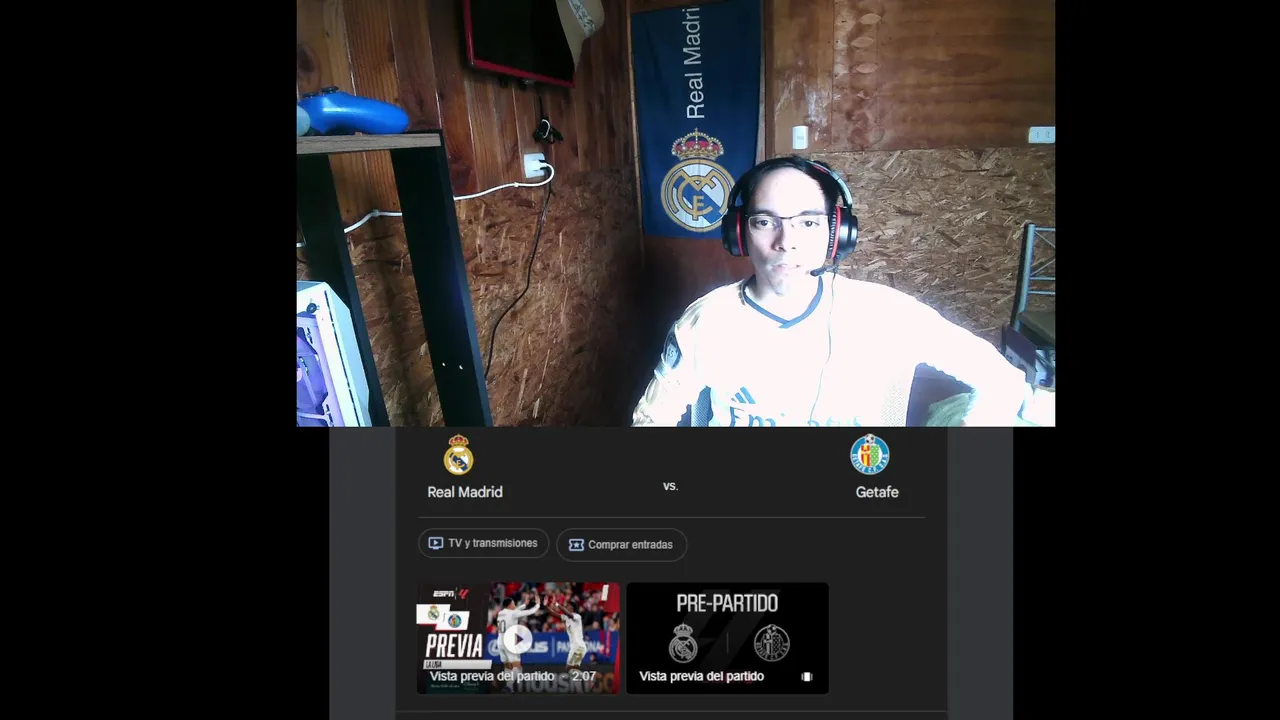Click the ticket icon in Comprar entradas
The width and height of the screenshot is (1280, 720).
[x=576, y=545]
